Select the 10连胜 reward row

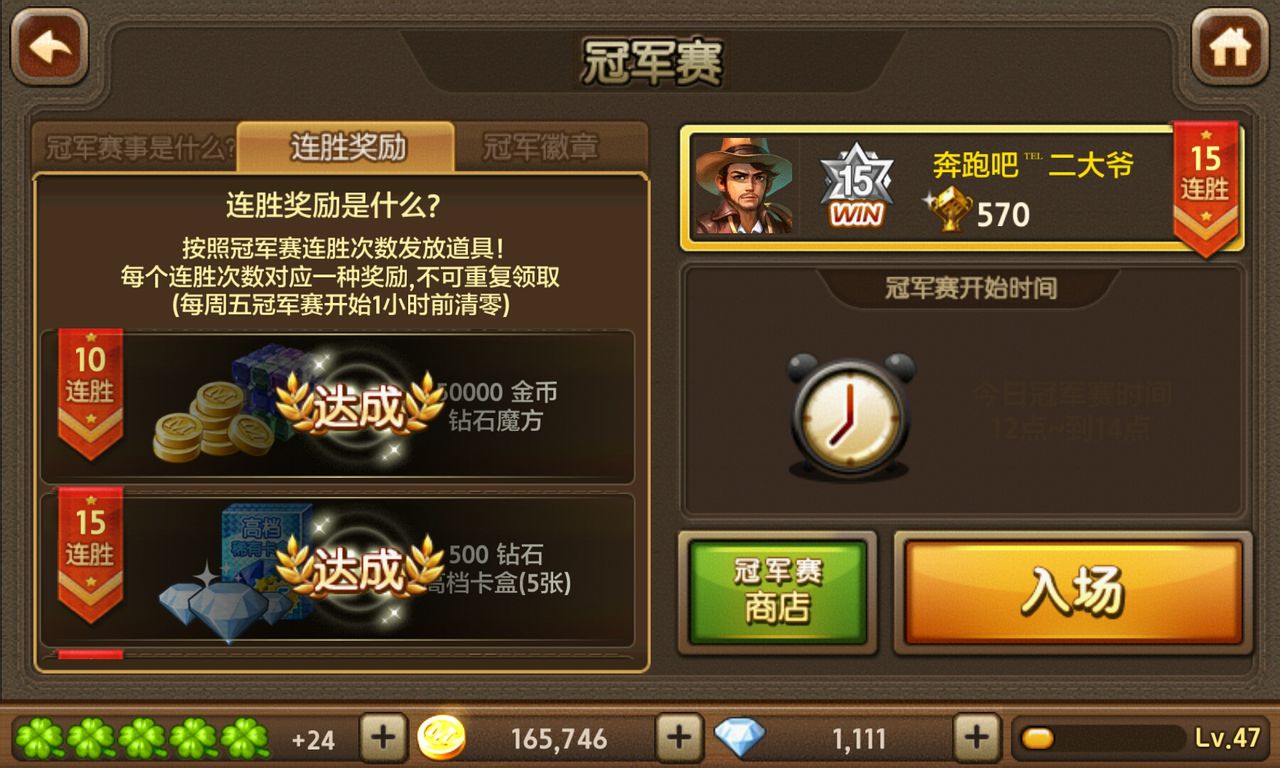click(337, 407)
